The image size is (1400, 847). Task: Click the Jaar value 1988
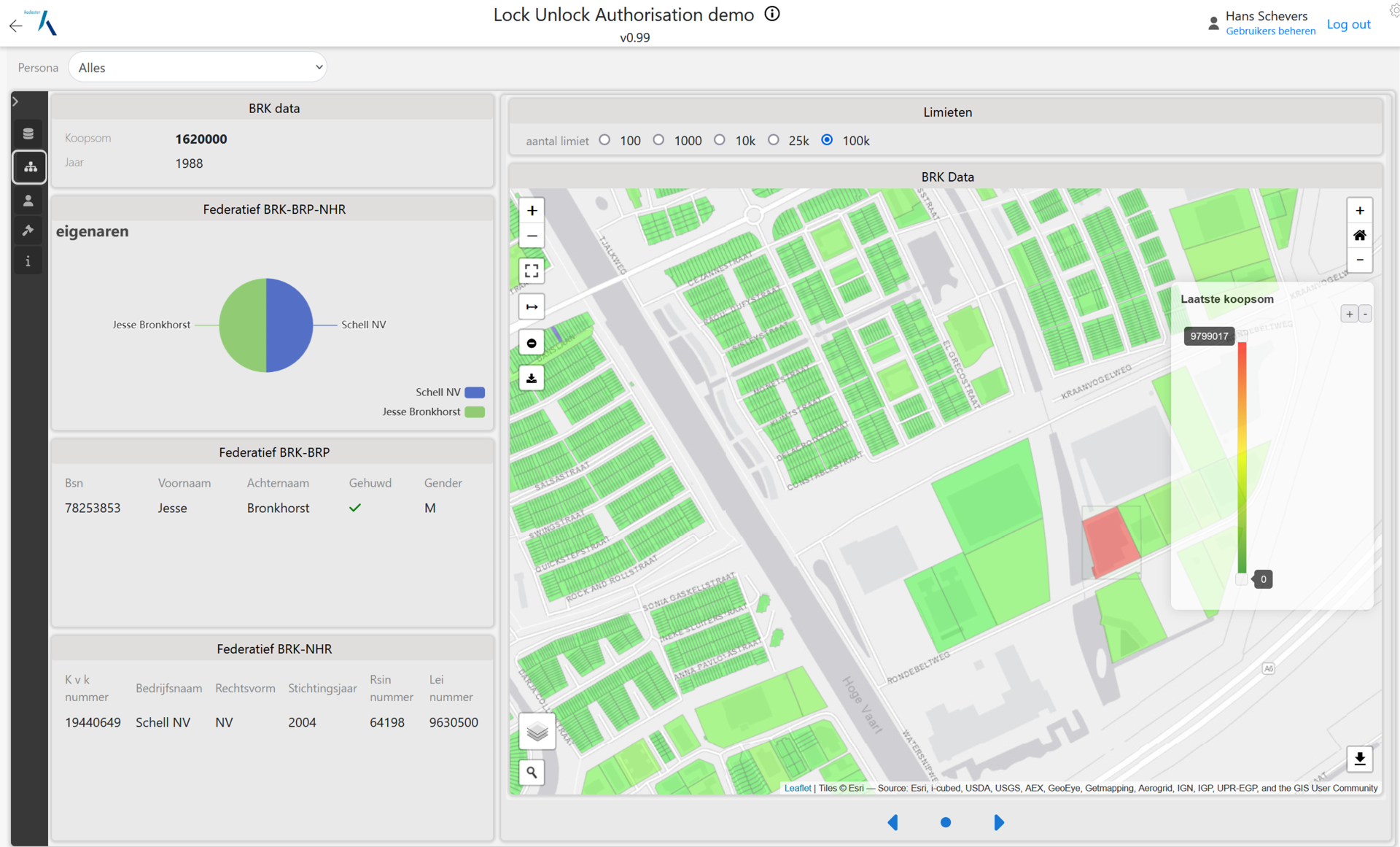(189, 163)
